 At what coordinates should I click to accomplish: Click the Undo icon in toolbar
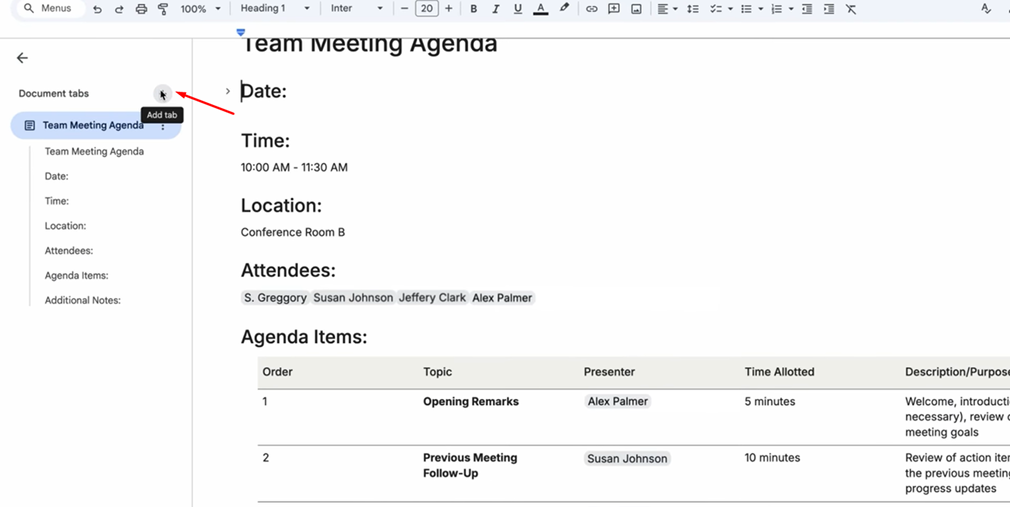pyautogui.click(x=97, y=9)
